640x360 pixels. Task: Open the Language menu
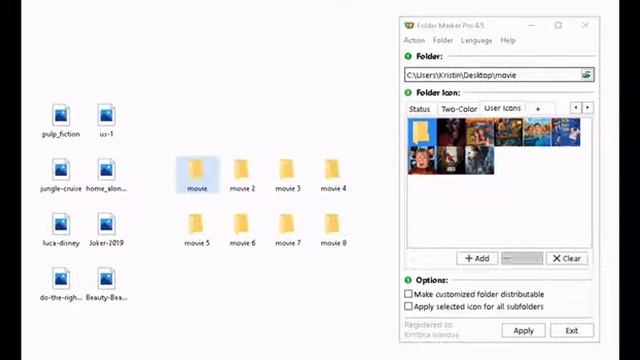(476, 40)
